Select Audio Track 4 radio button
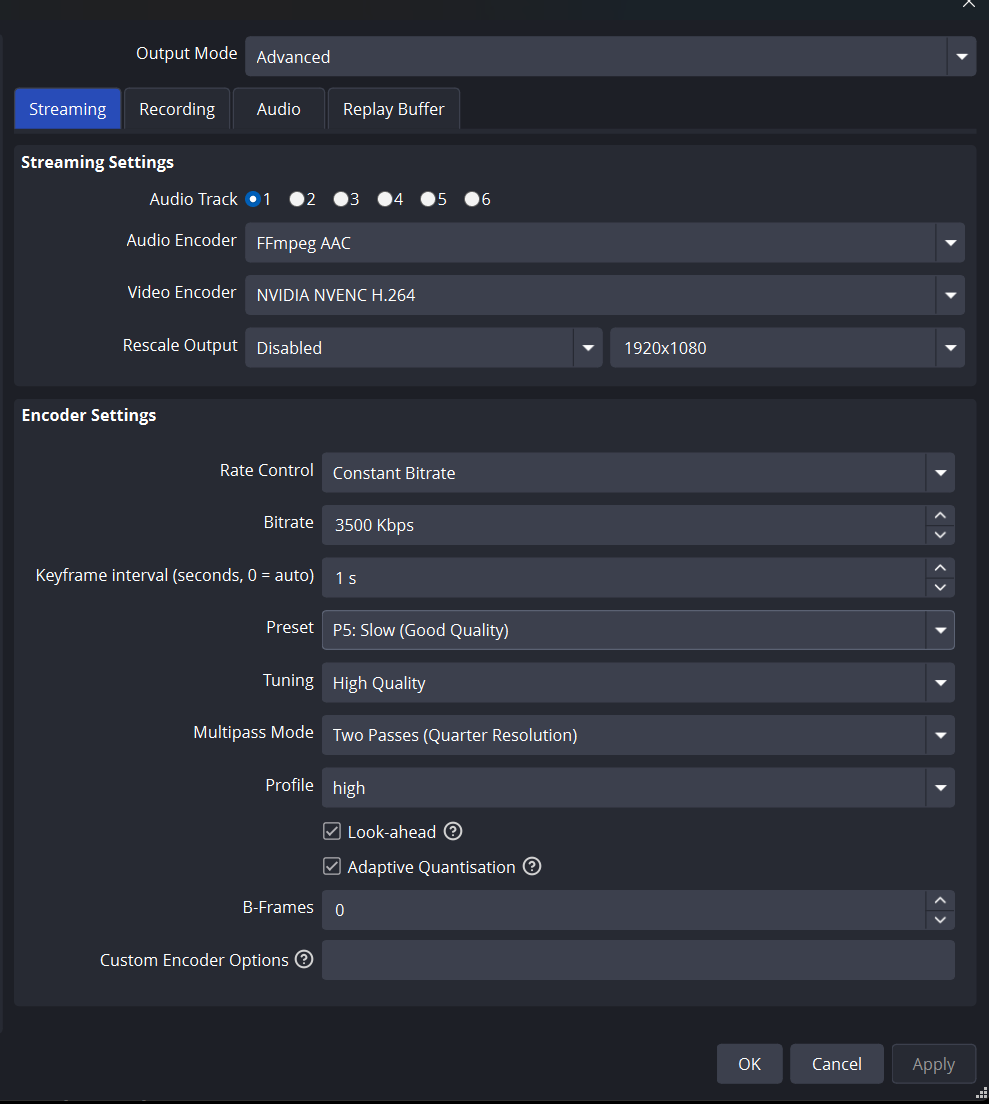 pos(384,199)
